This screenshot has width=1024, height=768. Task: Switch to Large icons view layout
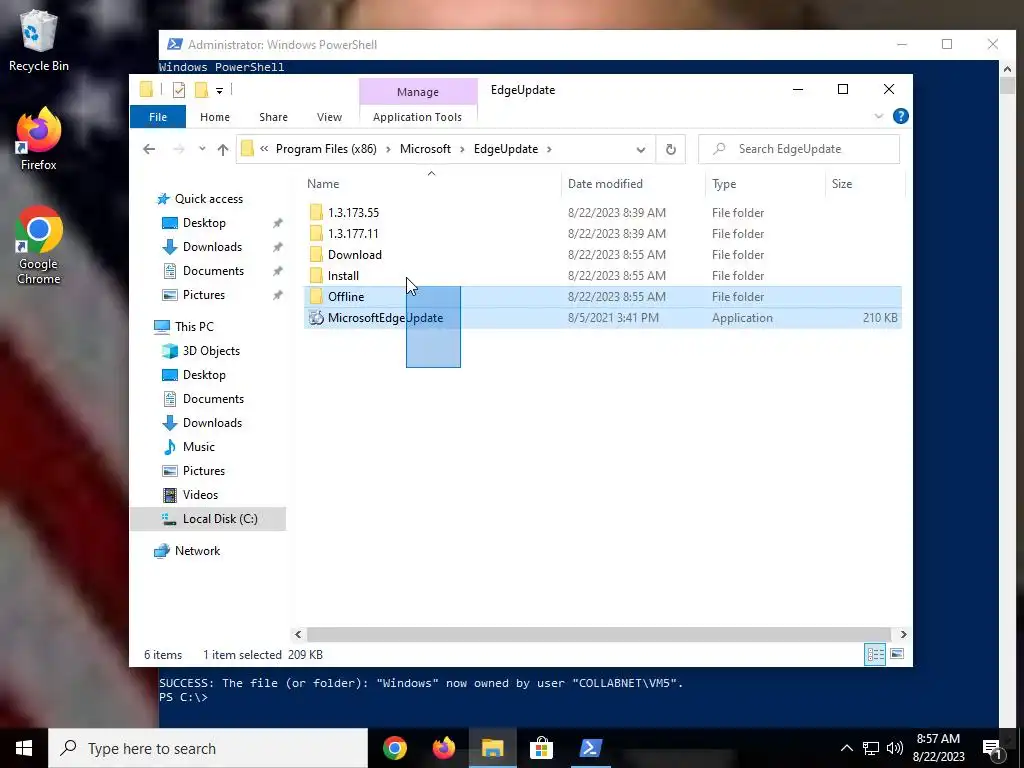pyautogui.click(x=897, y=654)
